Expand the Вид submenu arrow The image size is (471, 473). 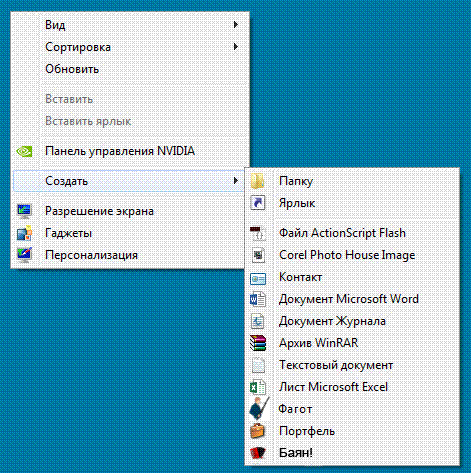point(236,25)
